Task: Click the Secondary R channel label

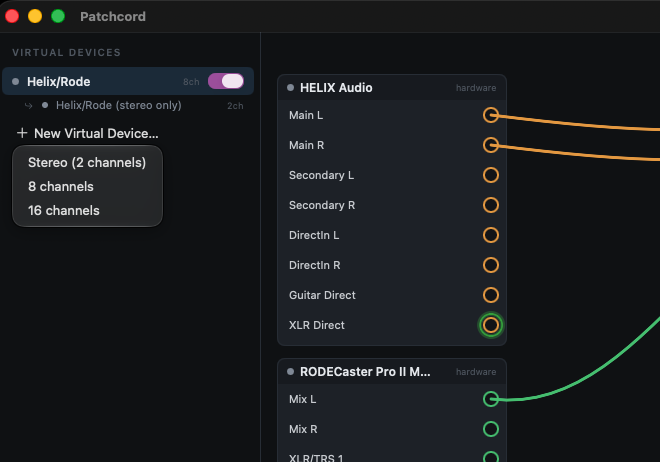Action: [322, 205]
